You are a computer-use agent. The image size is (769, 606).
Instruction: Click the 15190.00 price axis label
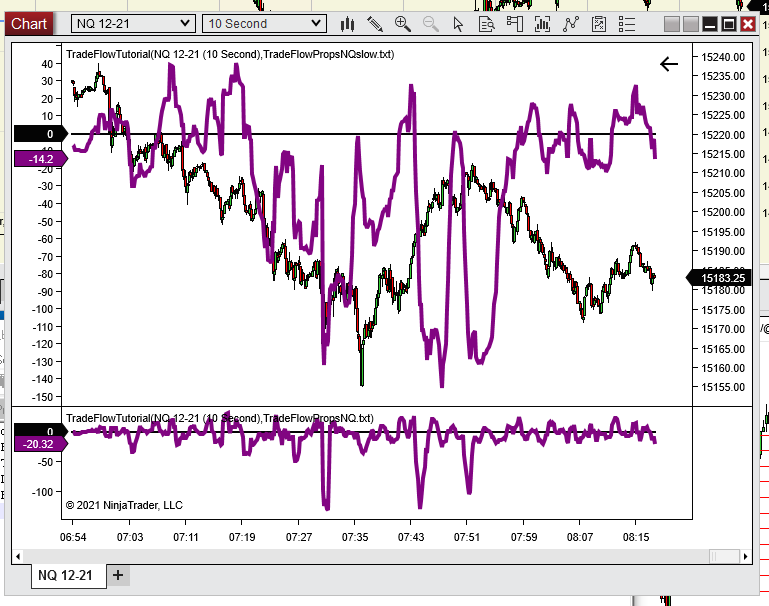(723, 251)
